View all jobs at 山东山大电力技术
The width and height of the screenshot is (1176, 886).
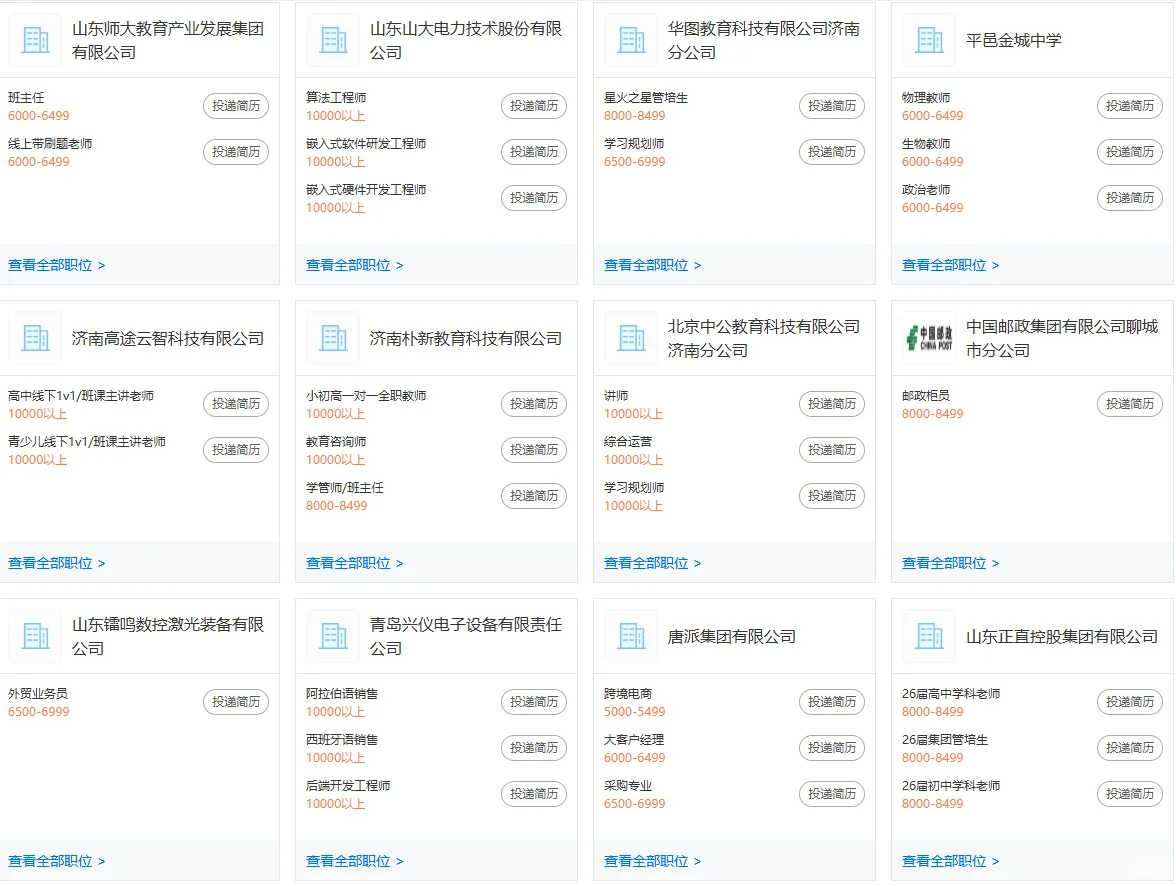click(355, 265)
